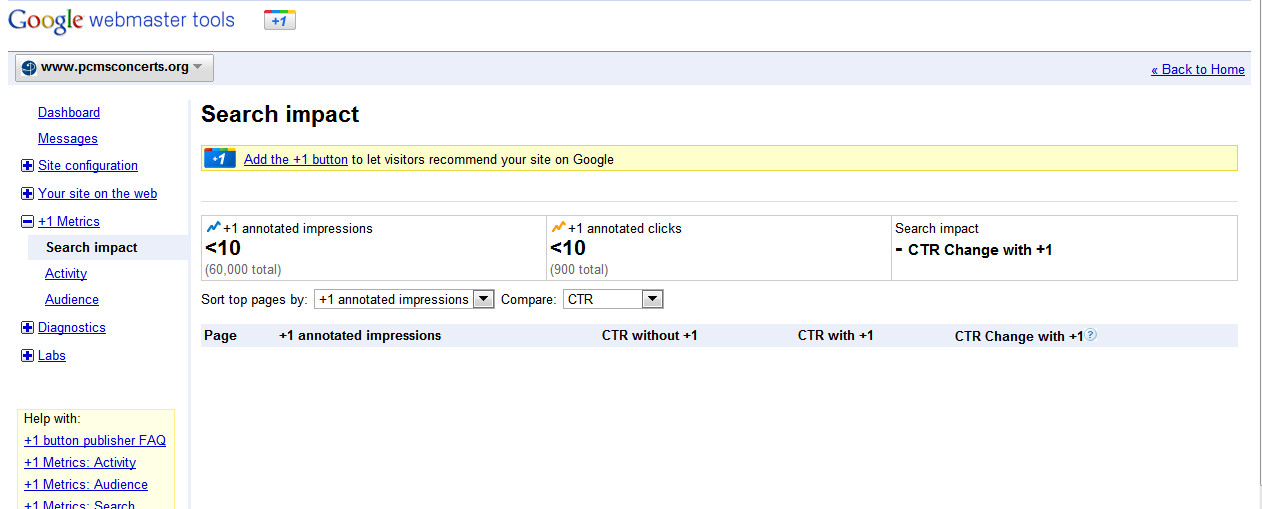The width and height of the screenshot is (1262, 509).
Task: Open the Labs link
Action: [52, 356]
